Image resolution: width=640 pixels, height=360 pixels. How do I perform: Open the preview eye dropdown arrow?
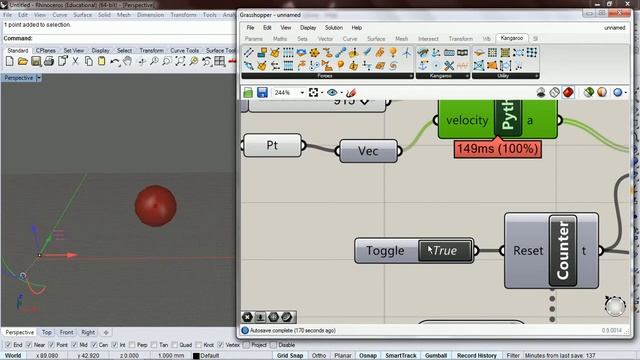pyautogui.click(x=341, y=93)
